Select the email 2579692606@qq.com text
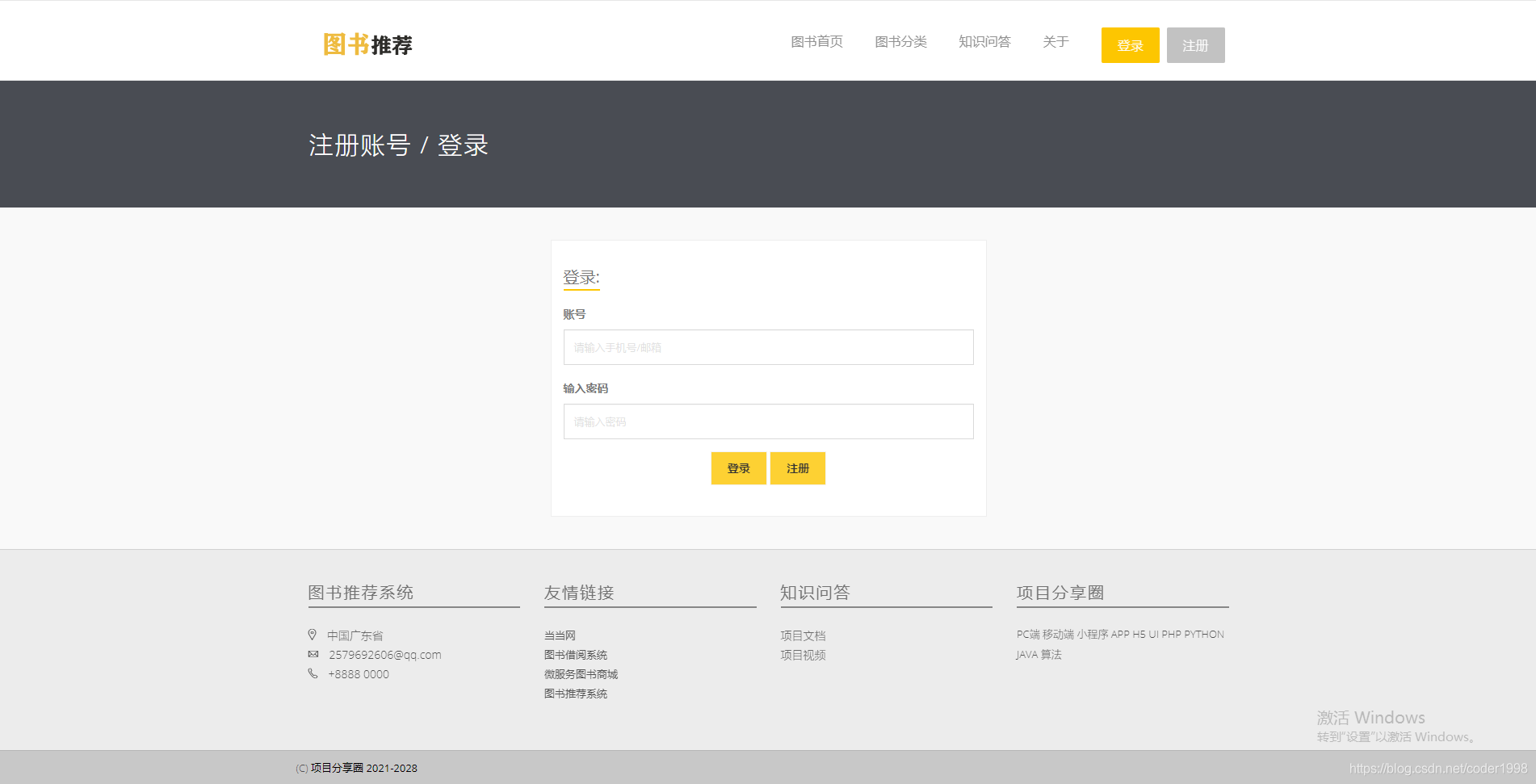The height and width of the screenshot is (784, 1536). [385, 655]
